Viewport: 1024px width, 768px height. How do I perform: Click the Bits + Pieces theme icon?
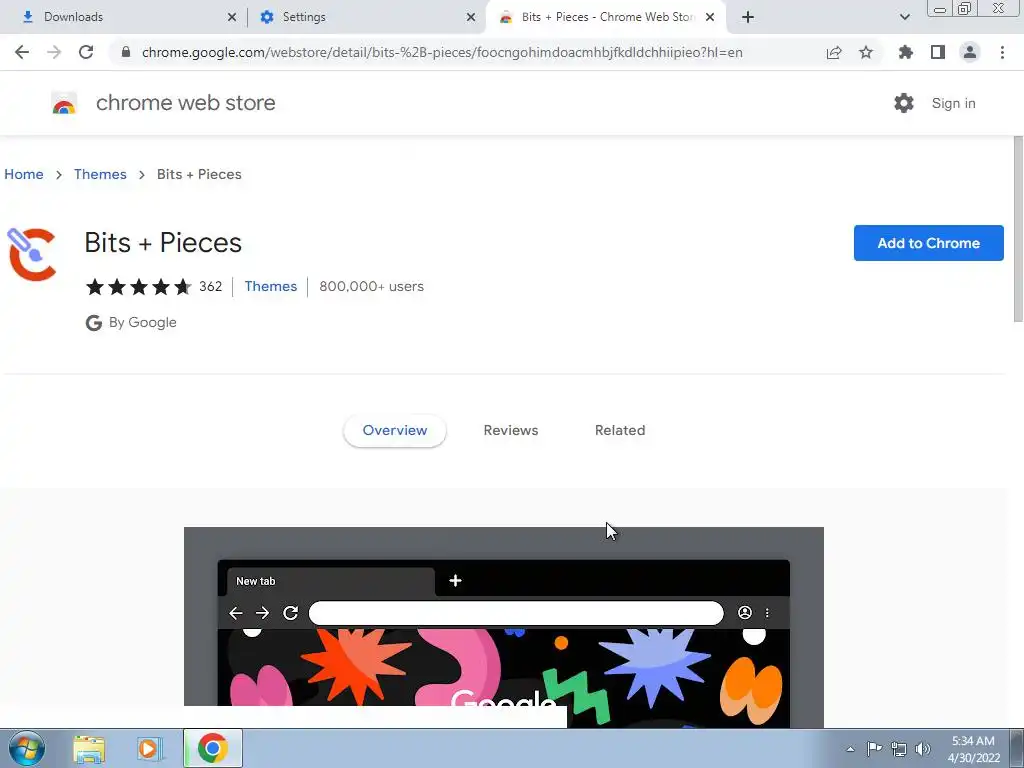click(x=31, y=254)
